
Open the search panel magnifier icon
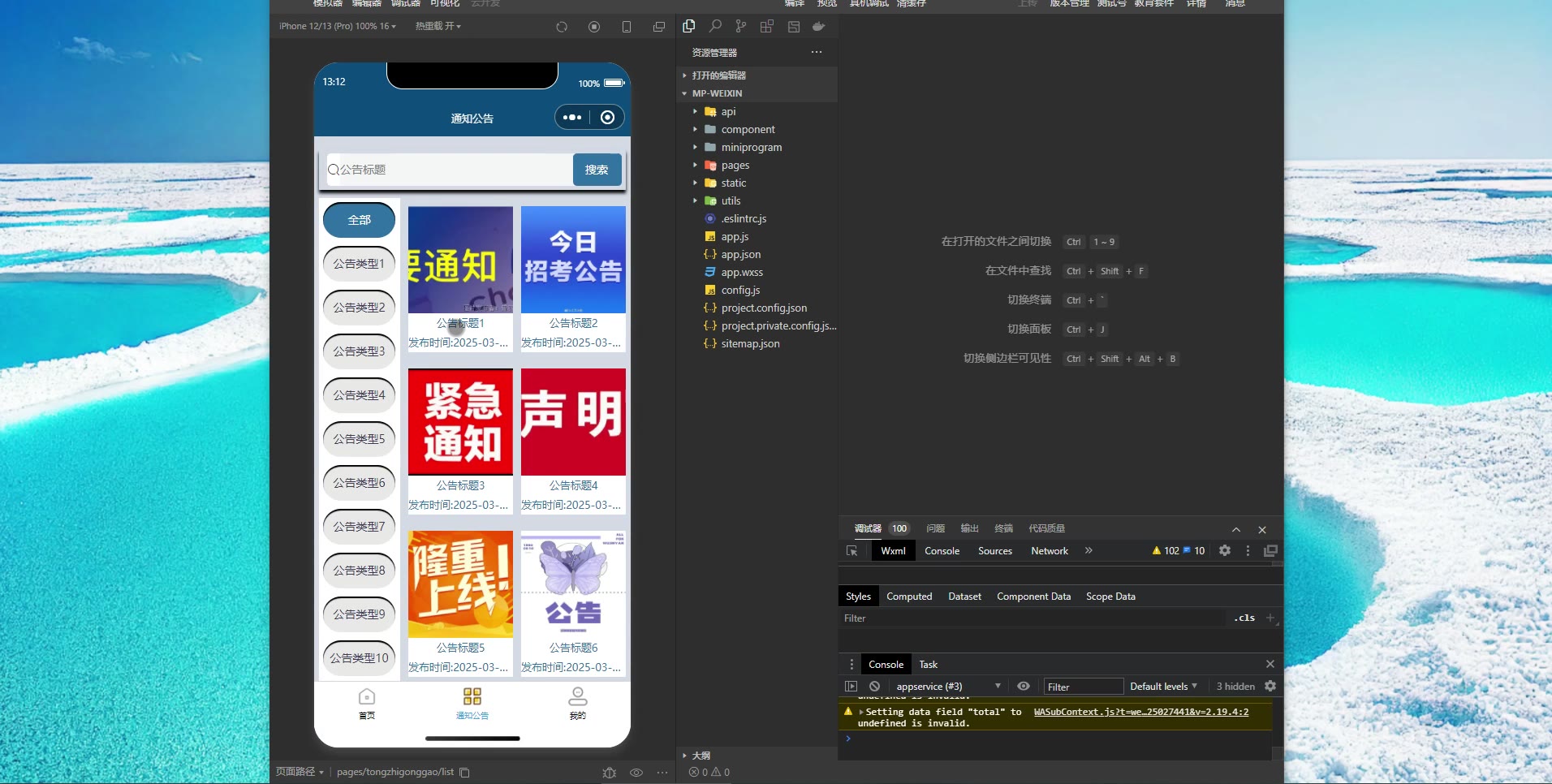715,27
